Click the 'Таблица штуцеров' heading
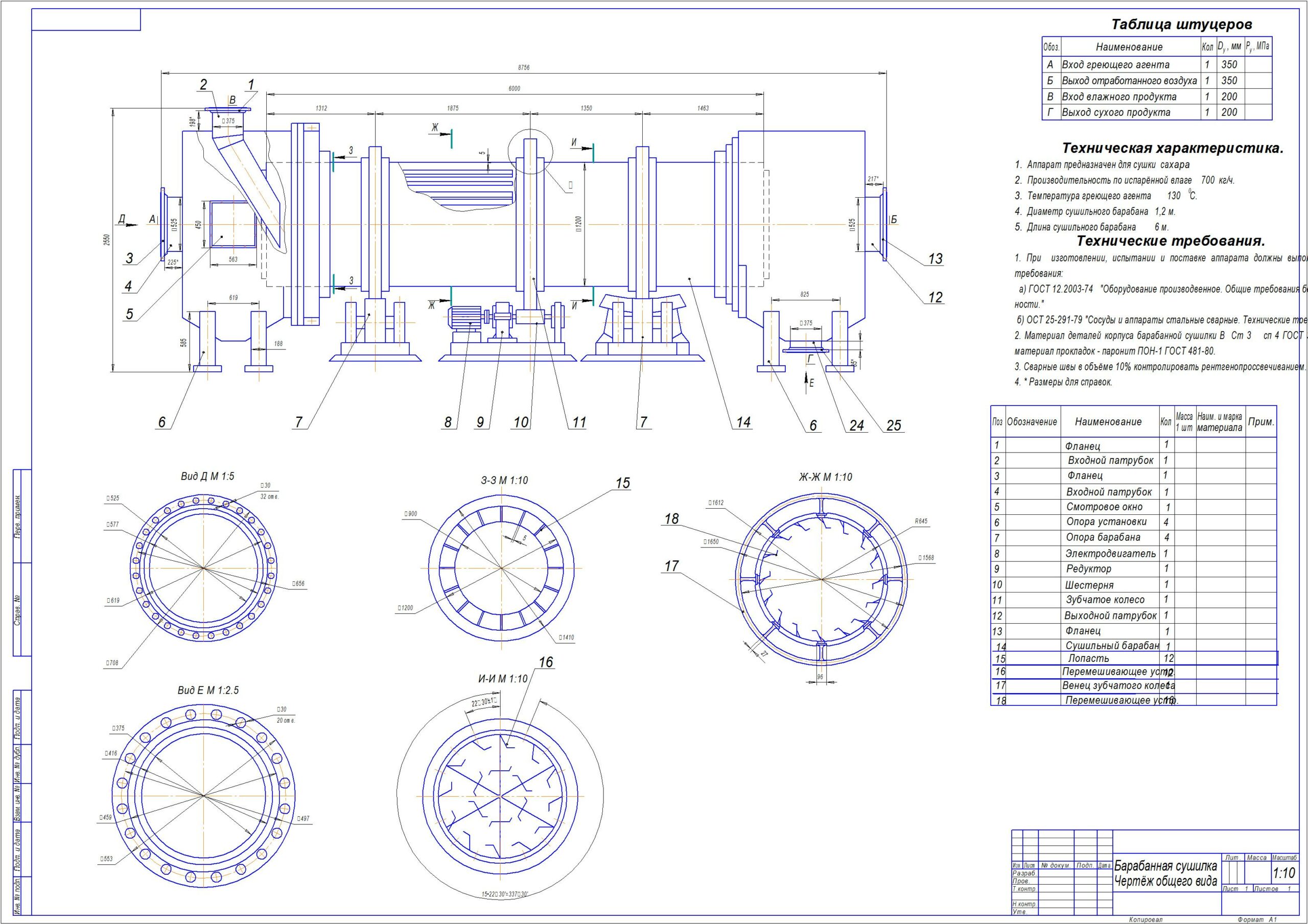This screenshot has height=924, width=1308. pyautogui.click(x=1181, y=25)
